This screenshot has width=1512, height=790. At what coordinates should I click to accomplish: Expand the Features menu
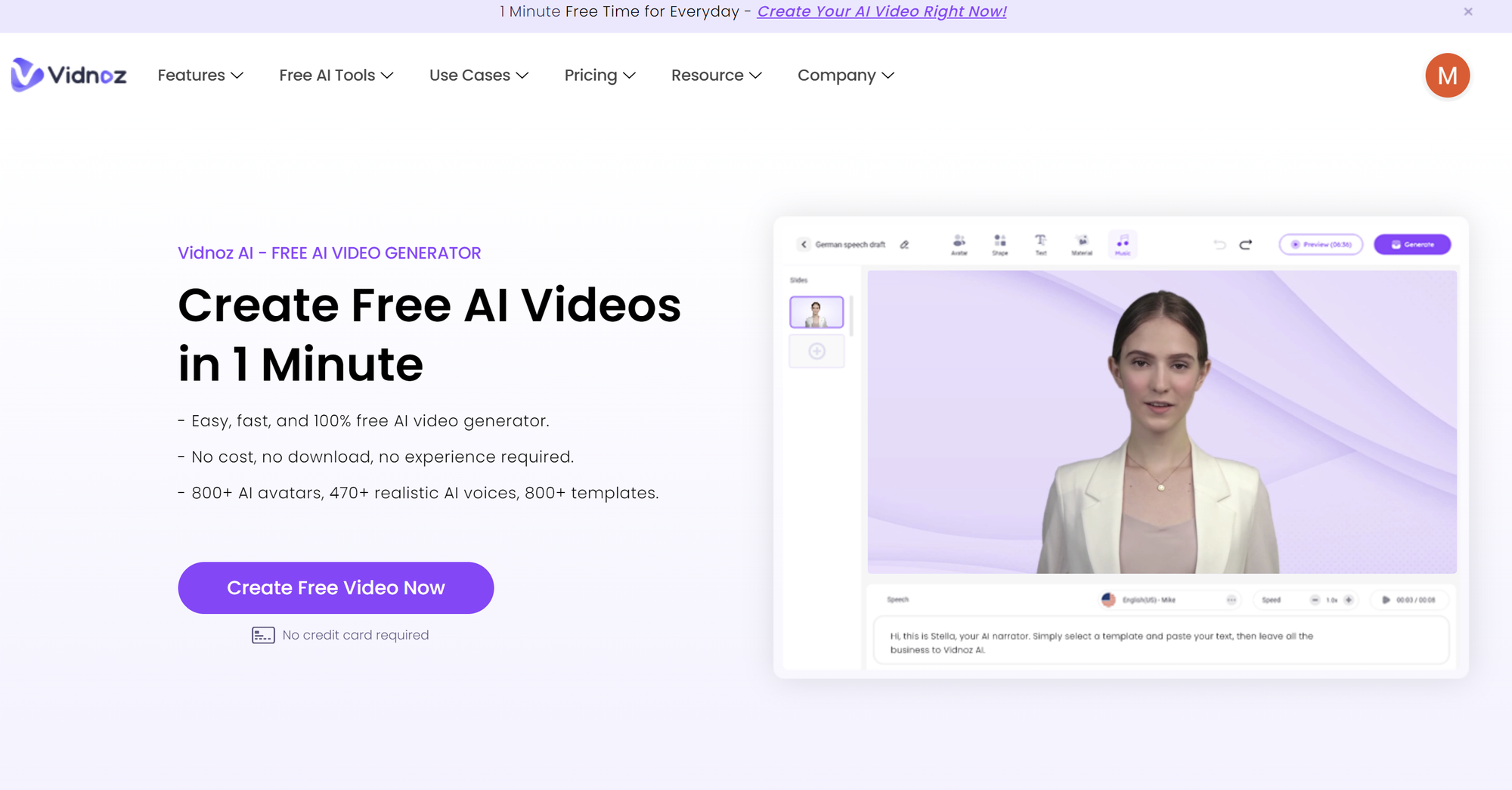pos(200,75)
